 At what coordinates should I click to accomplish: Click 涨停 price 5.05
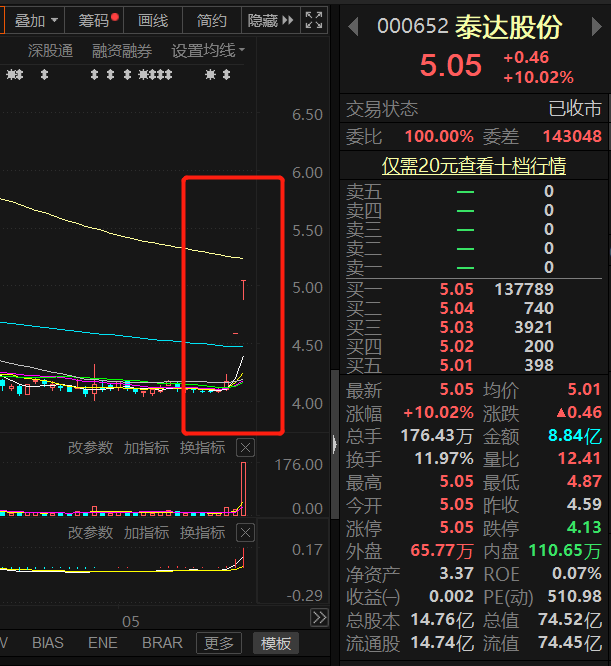click(x=456, y=528)
